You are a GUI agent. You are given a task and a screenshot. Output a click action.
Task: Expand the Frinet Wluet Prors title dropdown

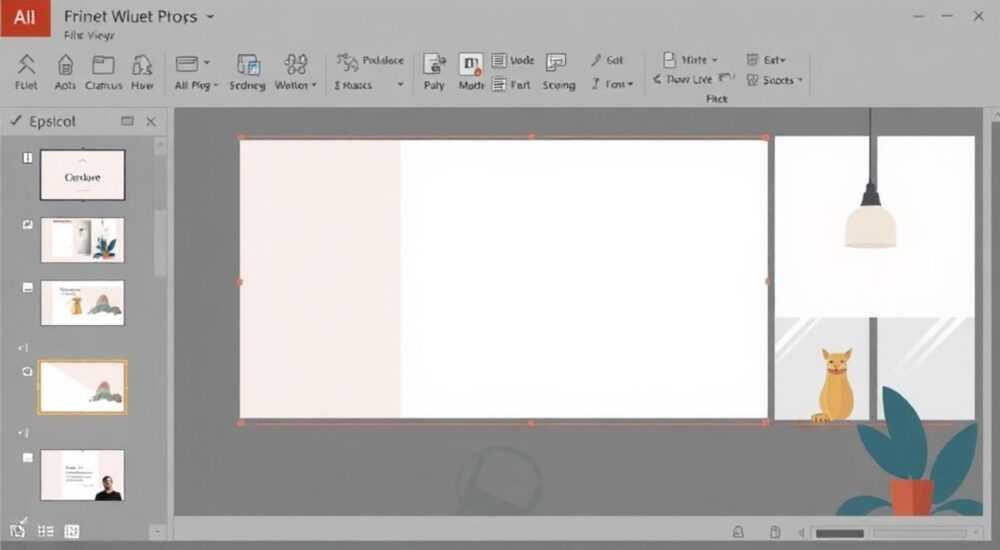point(210,17)
